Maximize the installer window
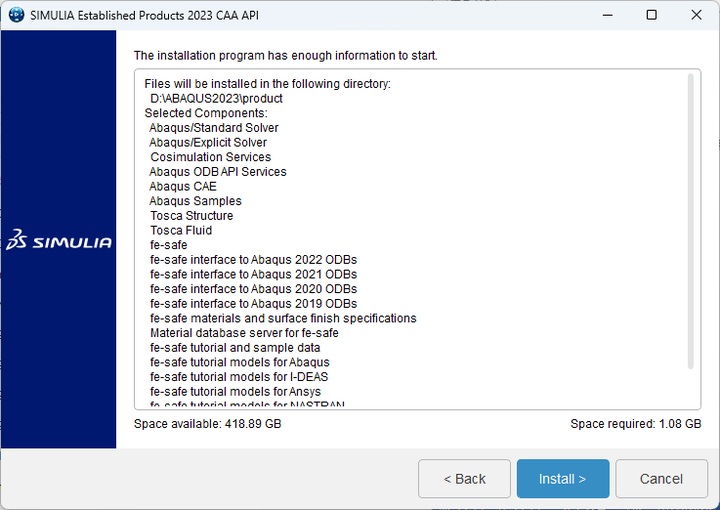The image size is (720, 510). pos(651,15)
